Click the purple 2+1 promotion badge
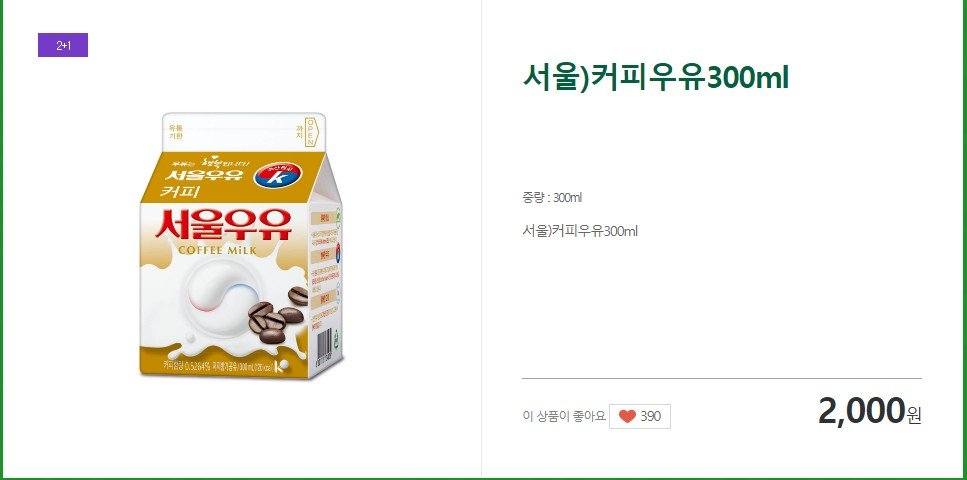967x480 pixels. point(63,45)
